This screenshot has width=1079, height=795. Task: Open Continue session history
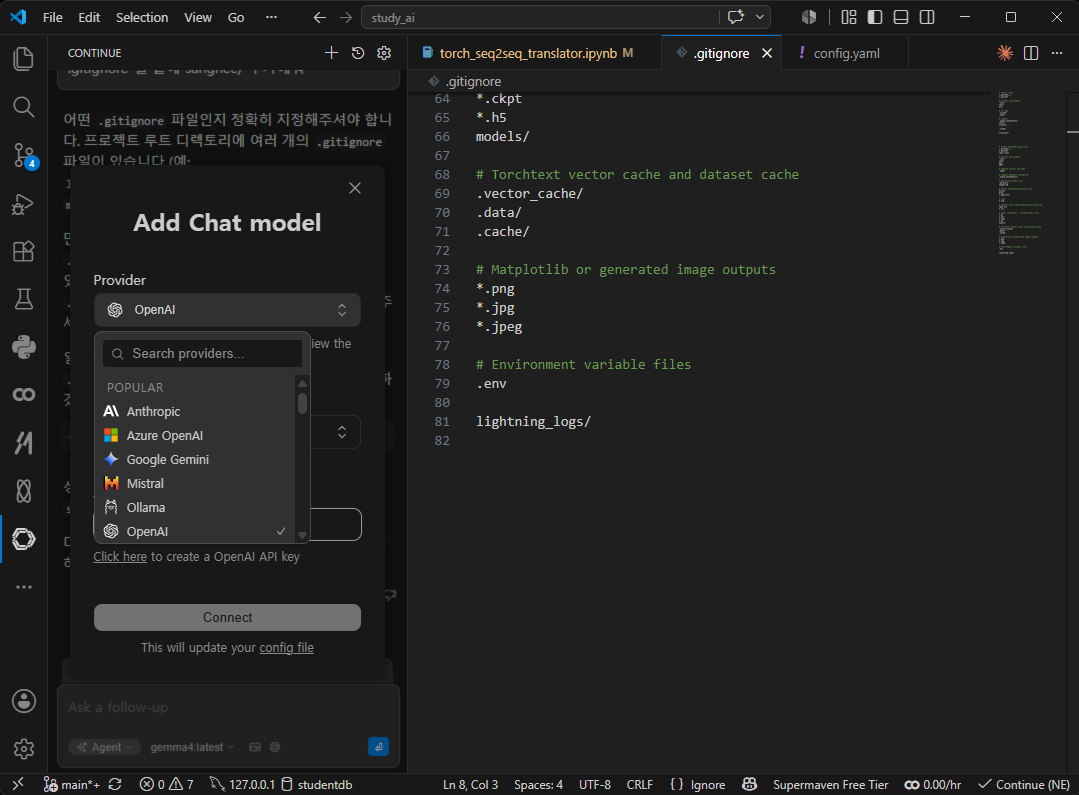point(358,53)
